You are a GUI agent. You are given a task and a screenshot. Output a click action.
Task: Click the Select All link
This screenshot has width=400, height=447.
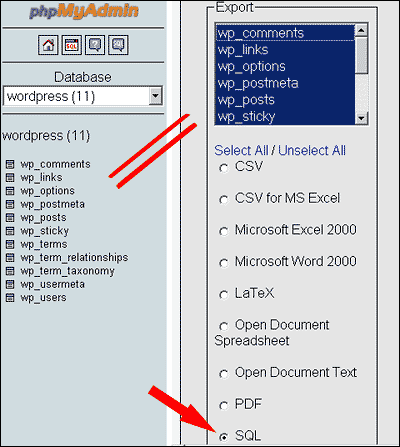tap(241, 150)
